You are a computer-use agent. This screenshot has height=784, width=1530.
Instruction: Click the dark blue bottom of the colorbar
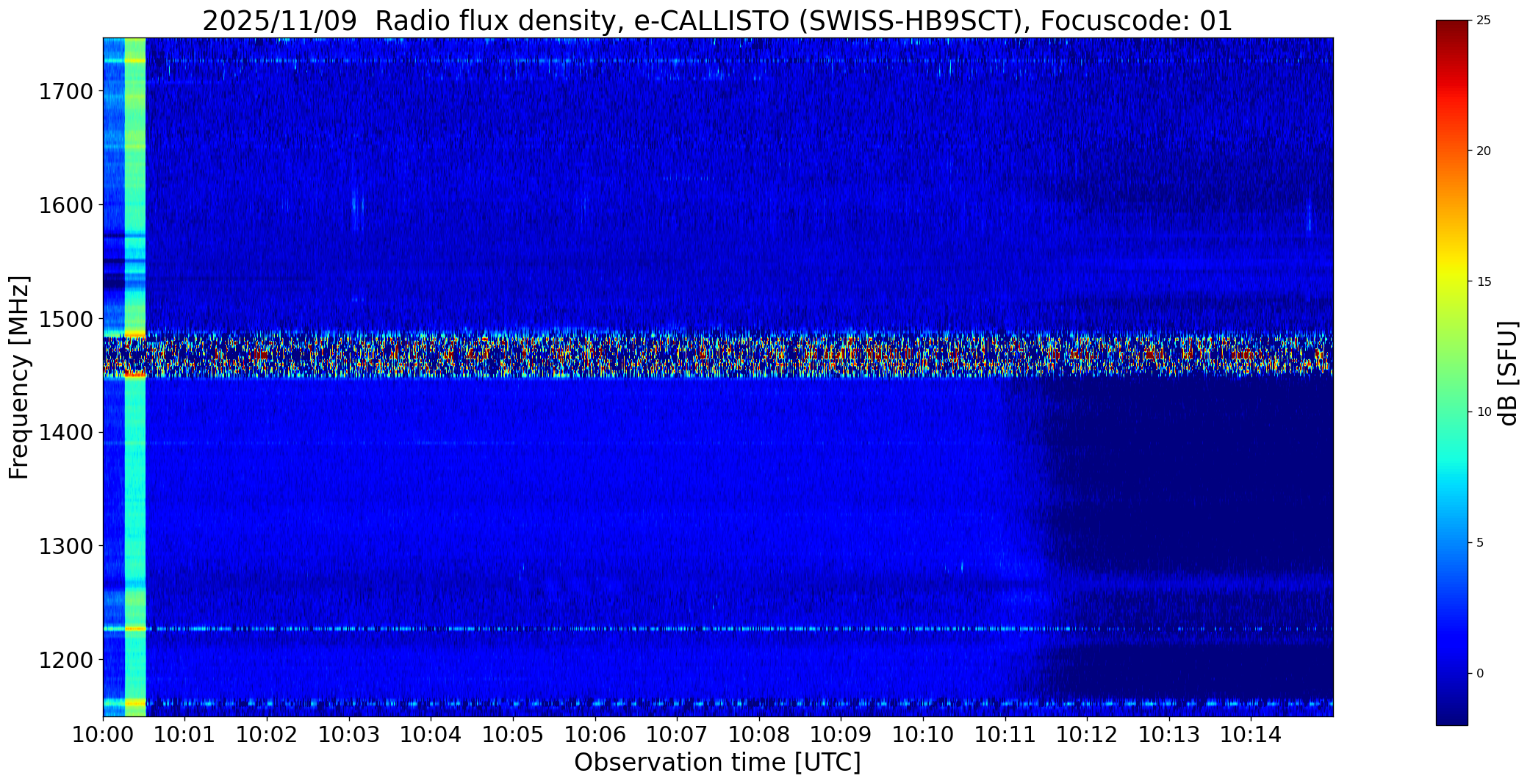tap(1451, 713)
